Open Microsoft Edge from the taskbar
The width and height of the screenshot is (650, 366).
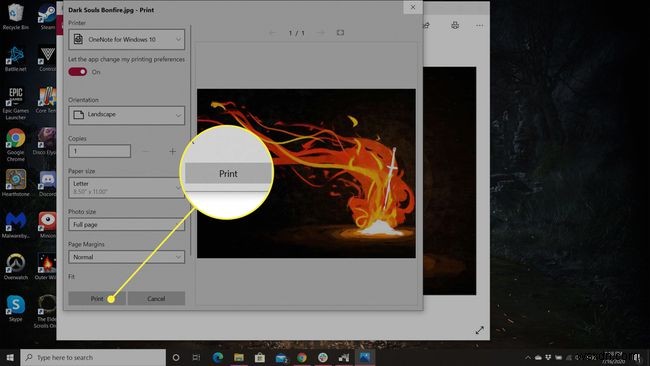(218, 357)
